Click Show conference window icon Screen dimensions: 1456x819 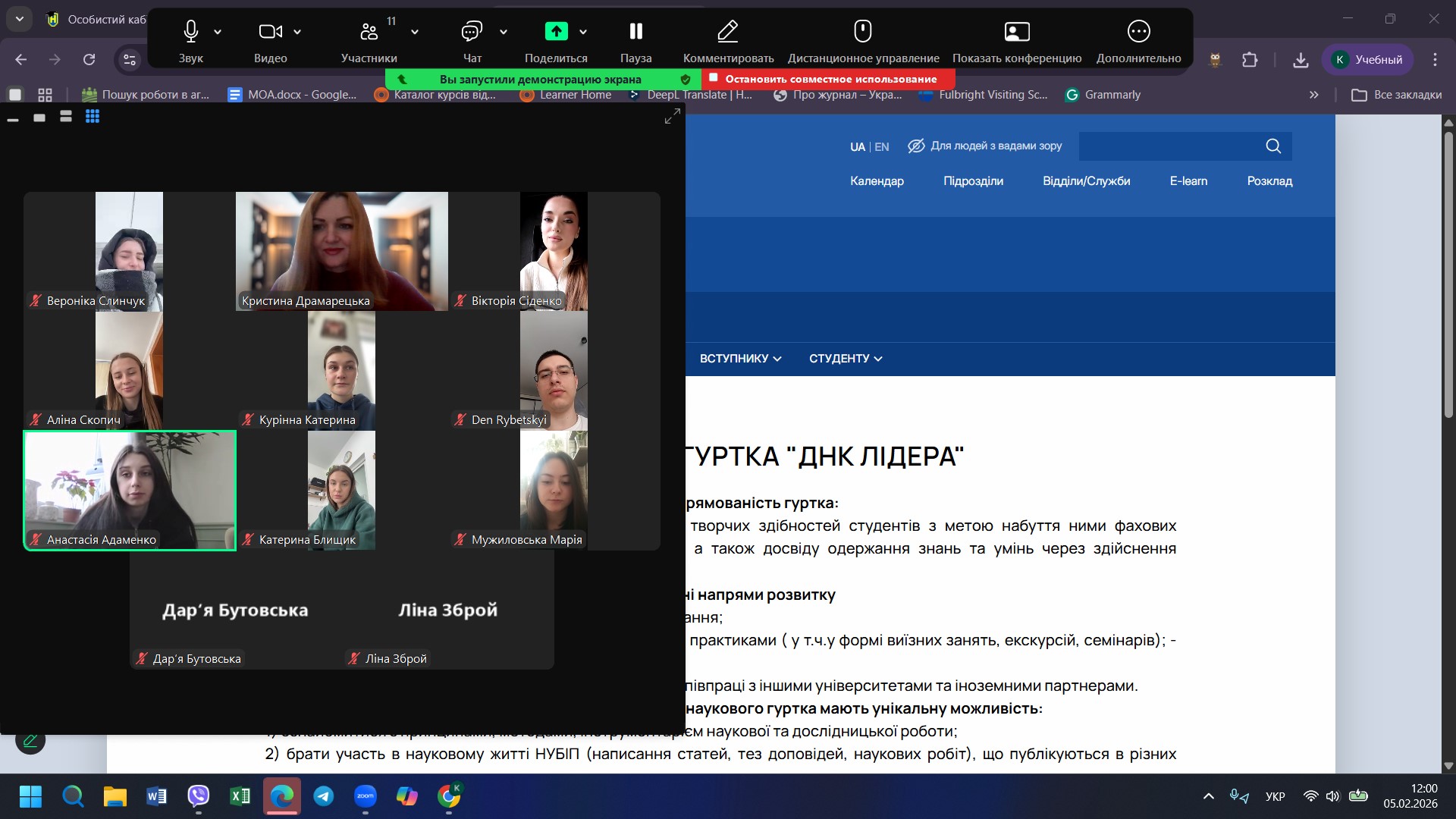point(1016,32)
